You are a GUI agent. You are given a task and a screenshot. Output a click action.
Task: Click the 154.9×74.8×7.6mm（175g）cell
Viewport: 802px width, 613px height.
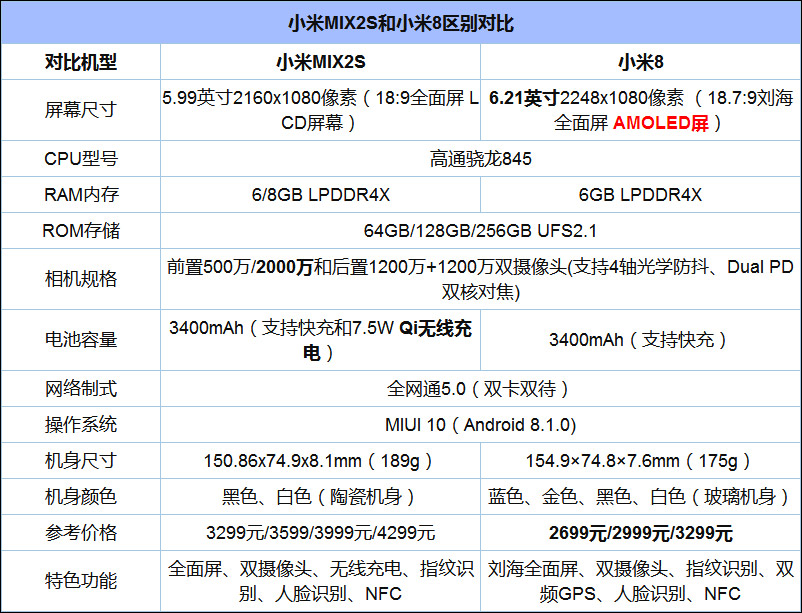640,461
